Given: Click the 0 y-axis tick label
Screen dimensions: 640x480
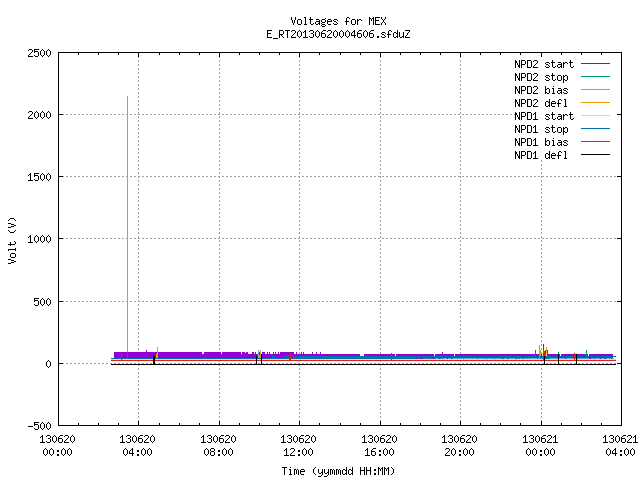Looking at the screenshot, I should pos(49,364).
